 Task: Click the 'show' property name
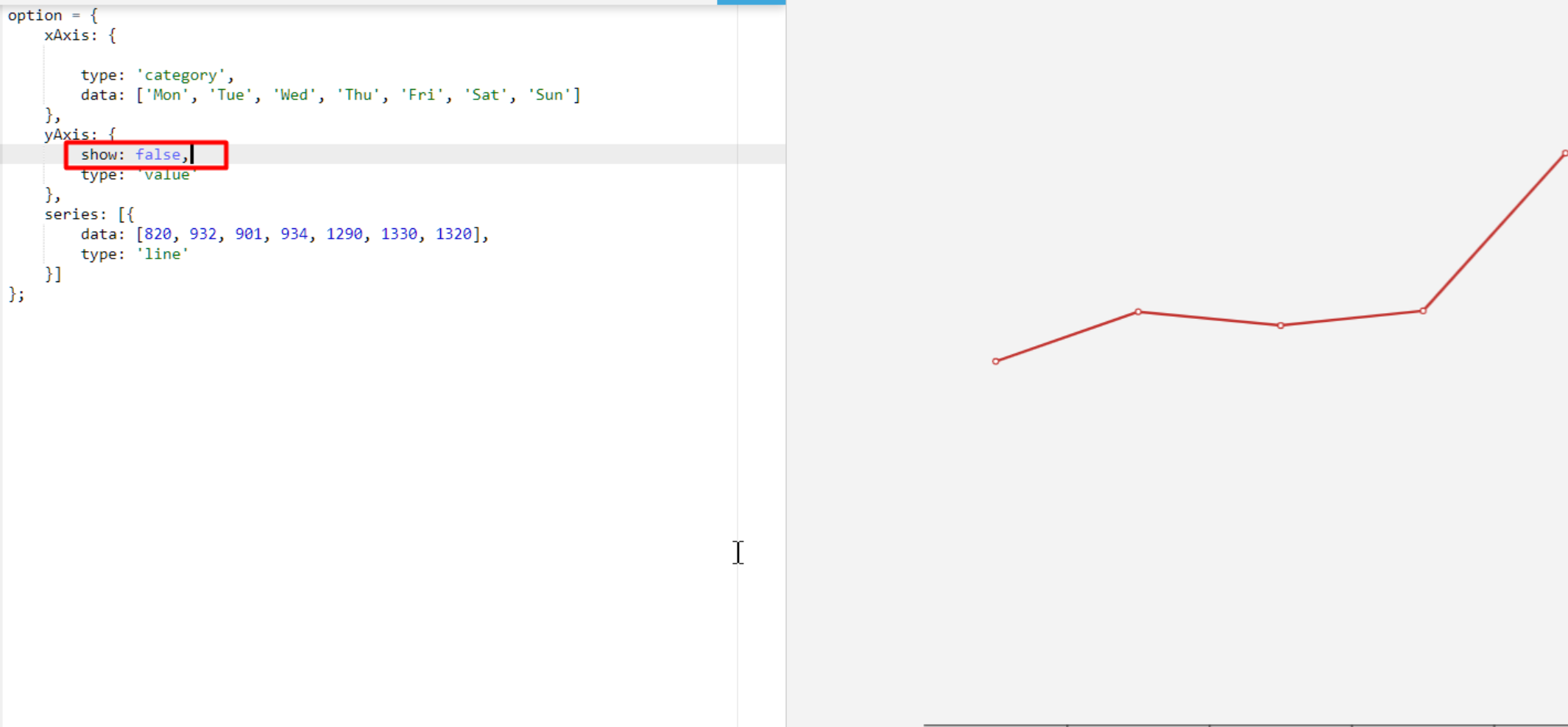point(99,155)
